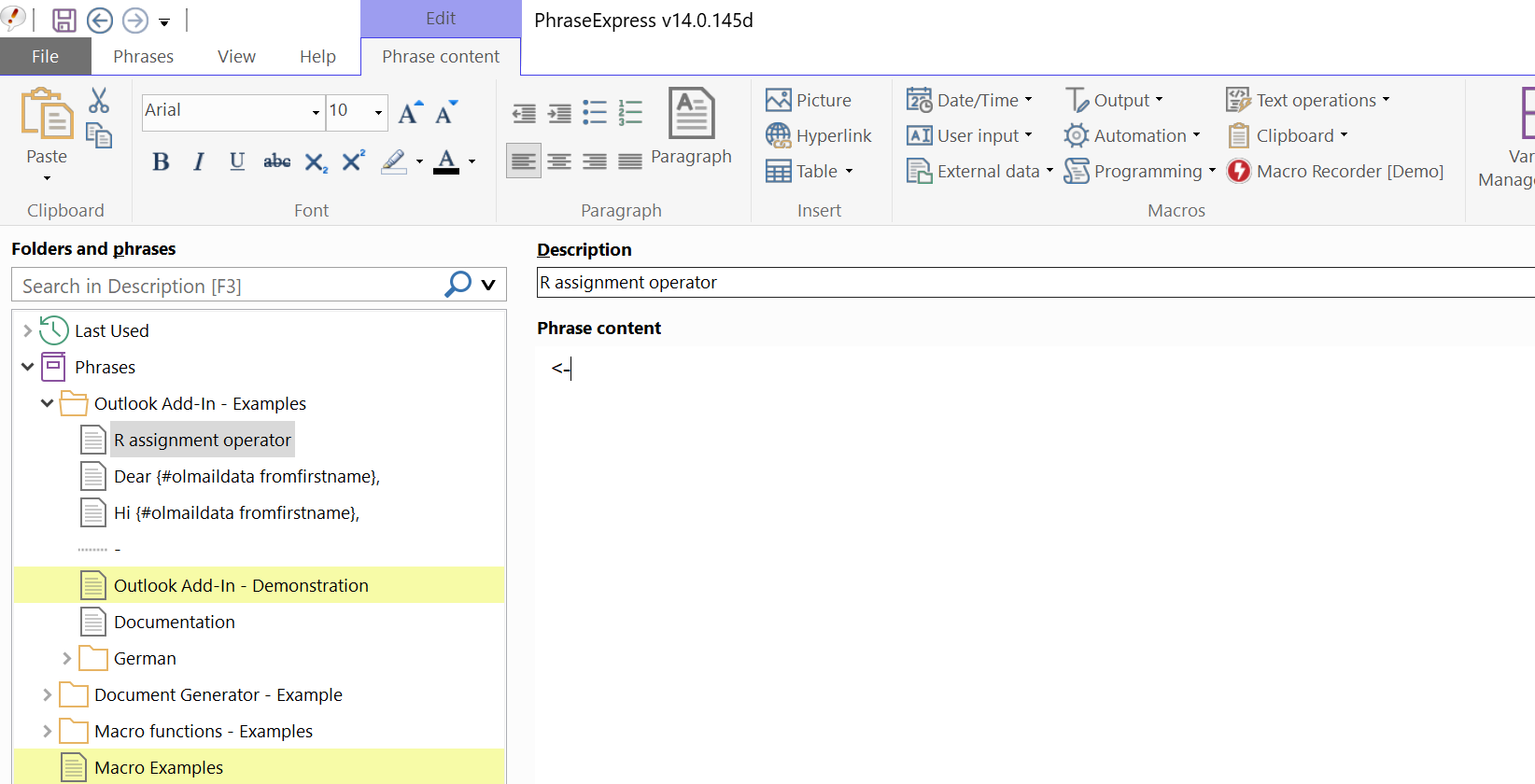The image size is (1535, 784).
Task: Click the Back arrow icon
Action: [x=100, y=21]
